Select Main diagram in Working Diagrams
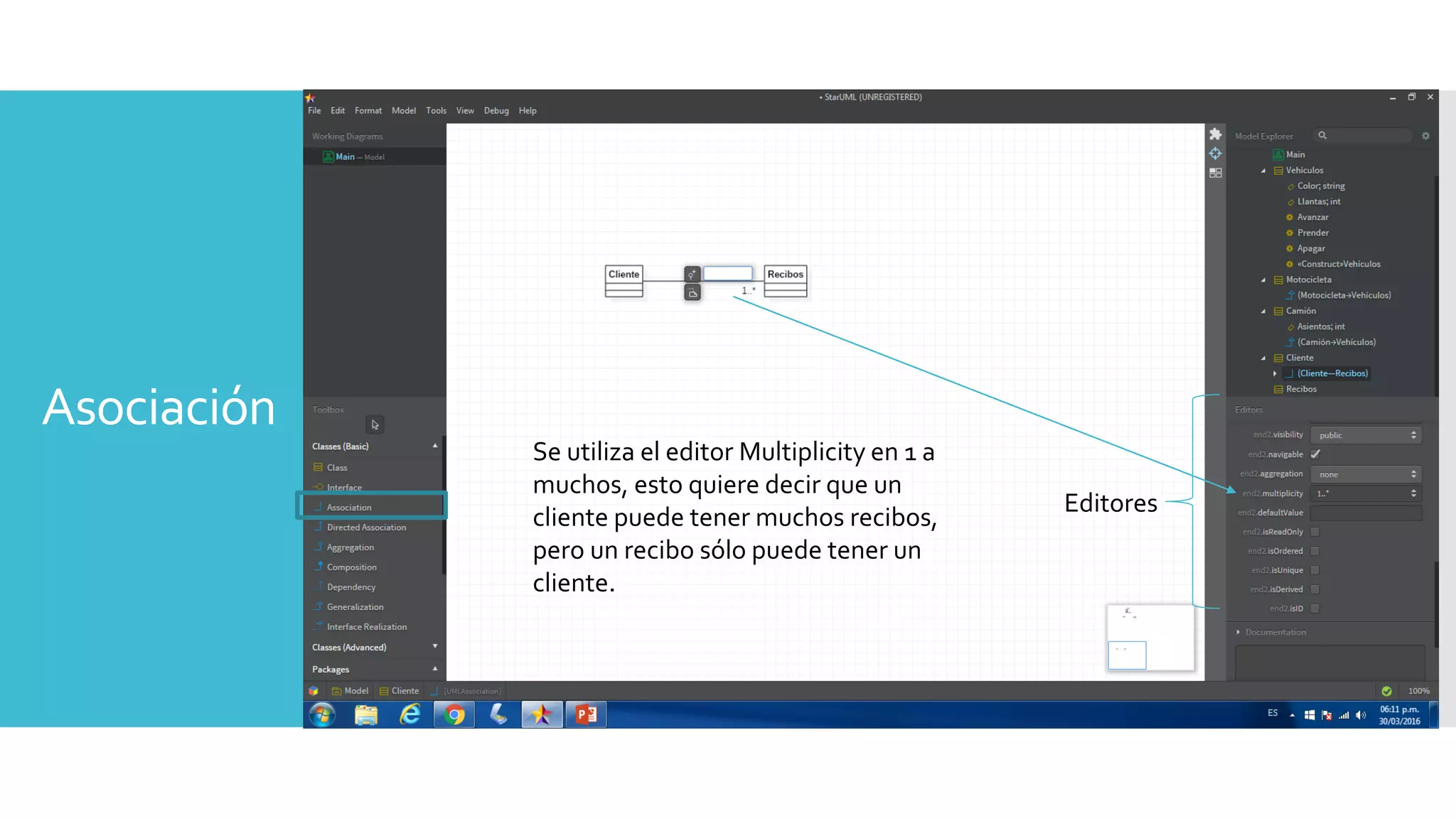The image size is (1456, 819). coord(375,157)
